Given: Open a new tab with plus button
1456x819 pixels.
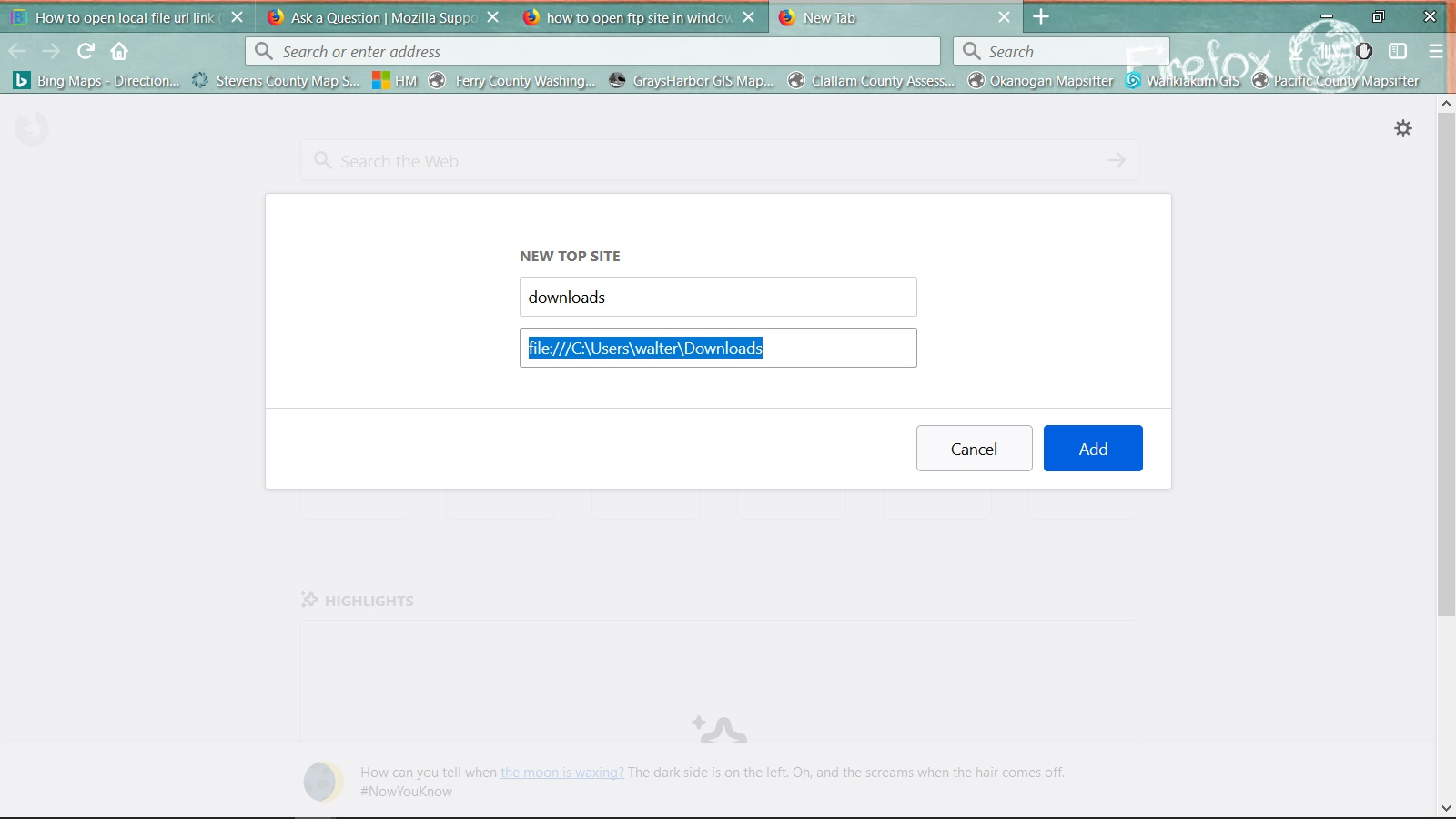Looking at the screenshot, I should [1041, 17].
